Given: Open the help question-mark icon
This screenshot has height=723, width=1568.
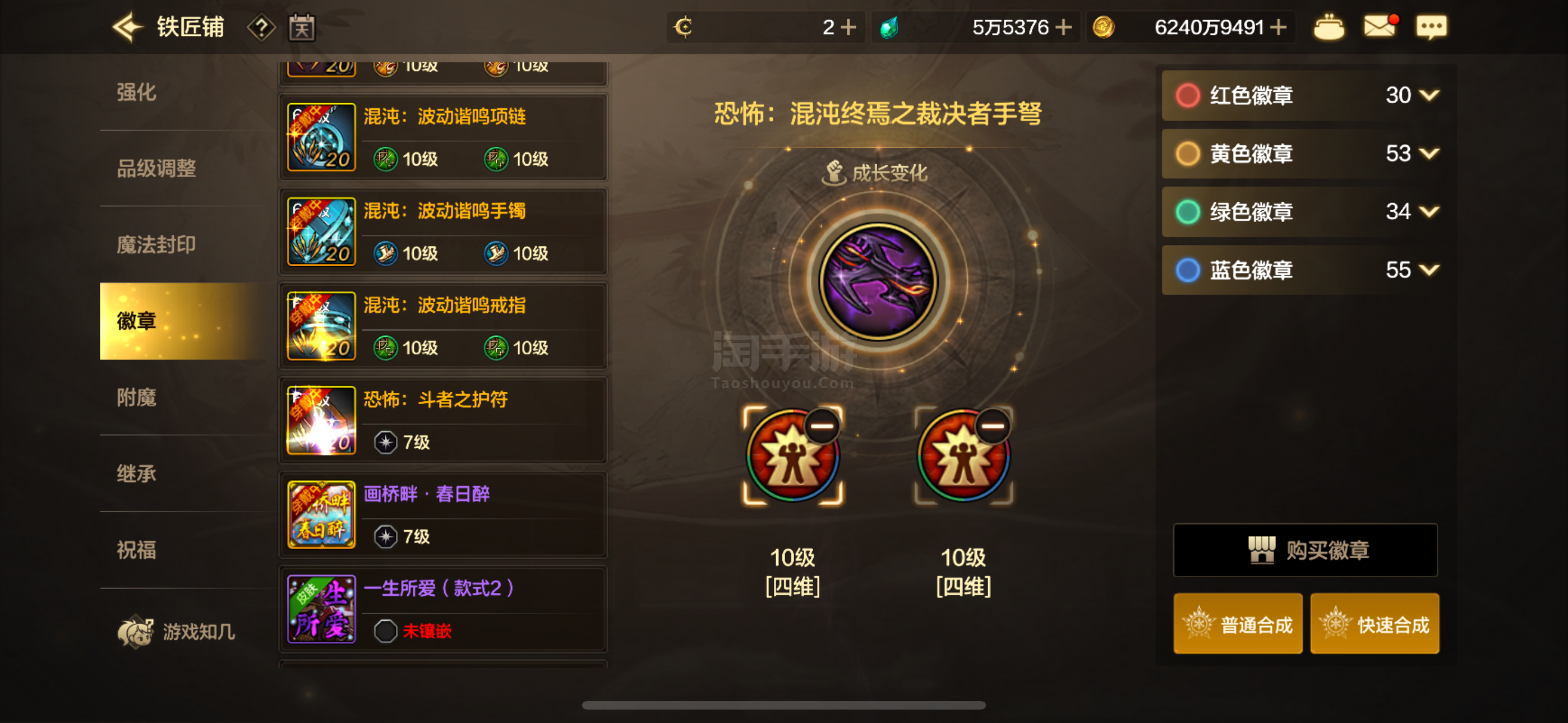Looking at the screenshot, I should click(x=261, y=27).
